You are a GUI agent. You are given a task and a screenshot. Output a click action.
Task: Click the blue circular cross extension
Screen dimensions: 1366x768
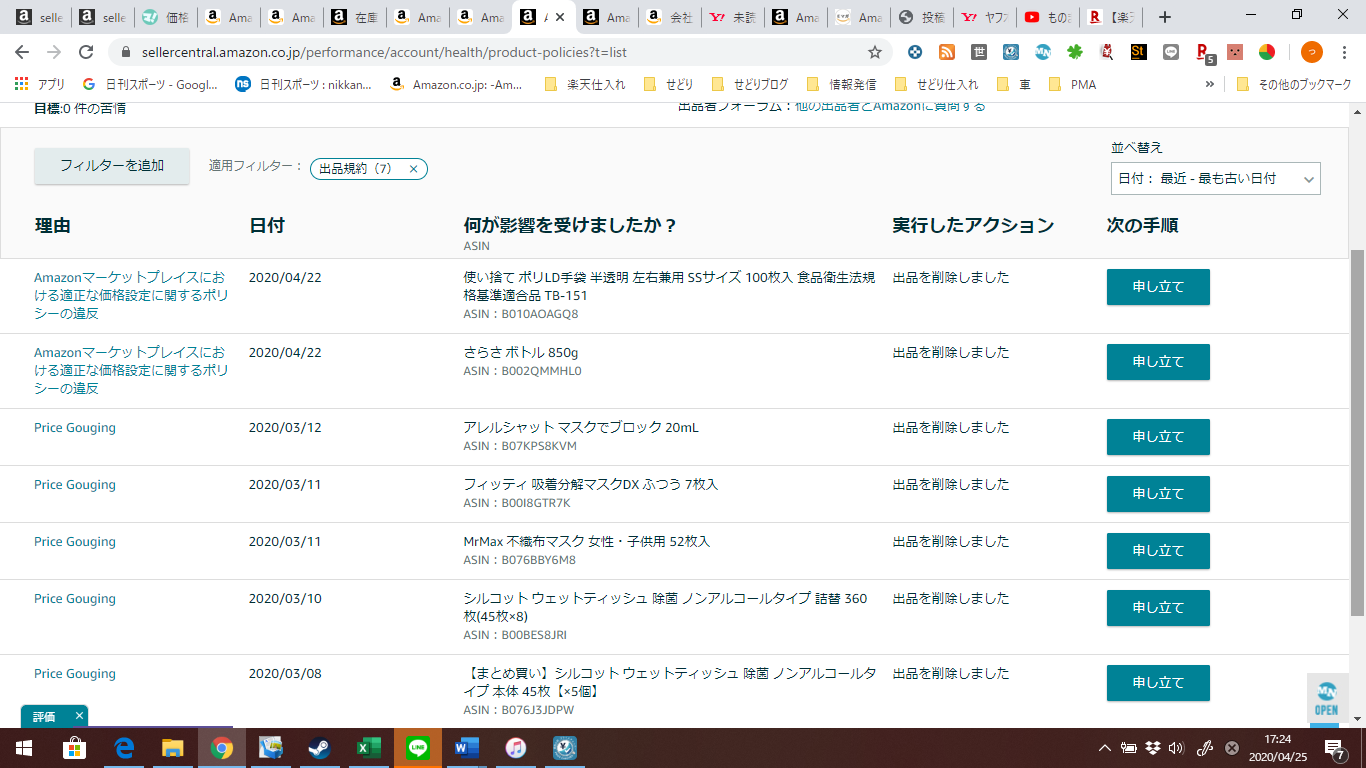(x=915, y=52)
